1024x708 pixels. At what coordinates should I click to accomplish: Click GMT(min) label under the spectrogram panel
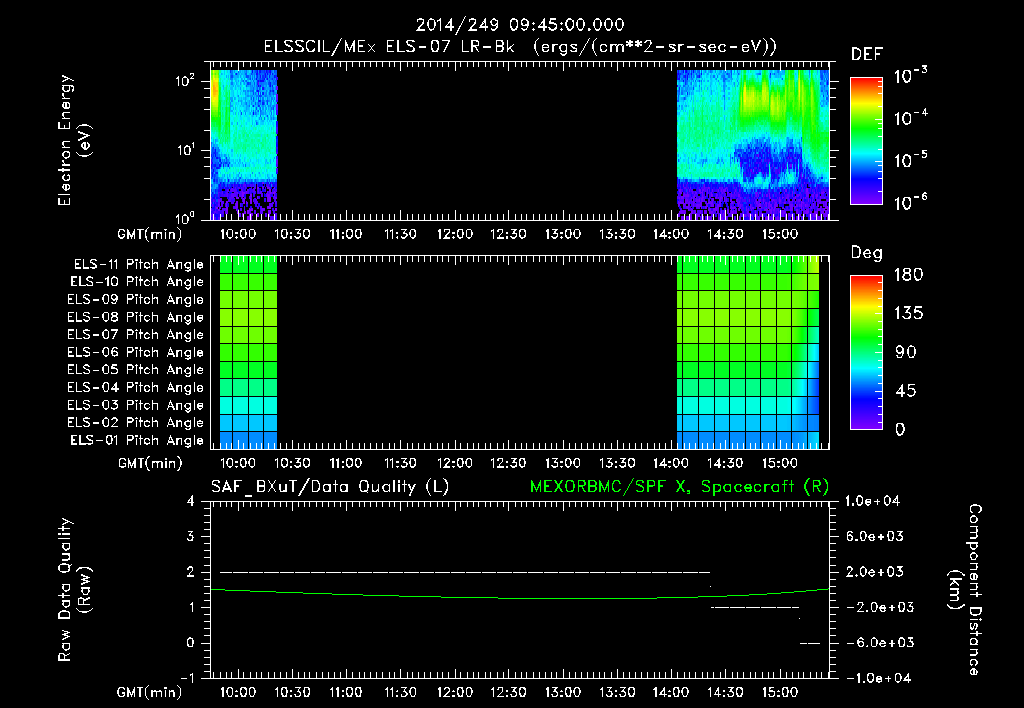click(x=150, y=234)
